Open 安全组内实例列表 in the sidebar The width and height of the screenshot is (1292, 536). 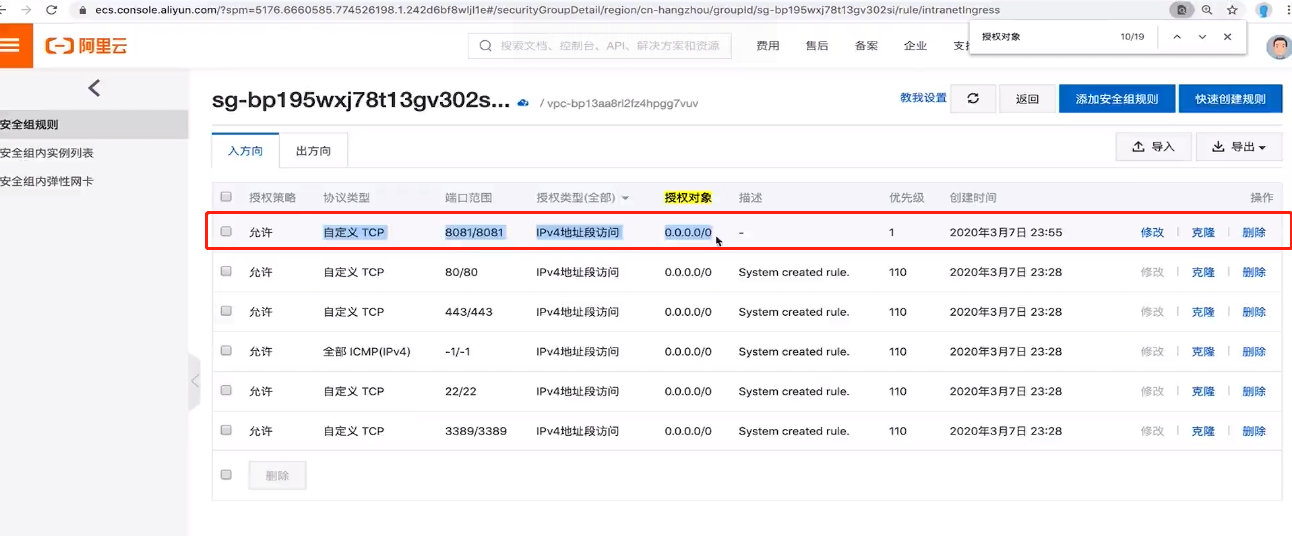pos(47,153)
